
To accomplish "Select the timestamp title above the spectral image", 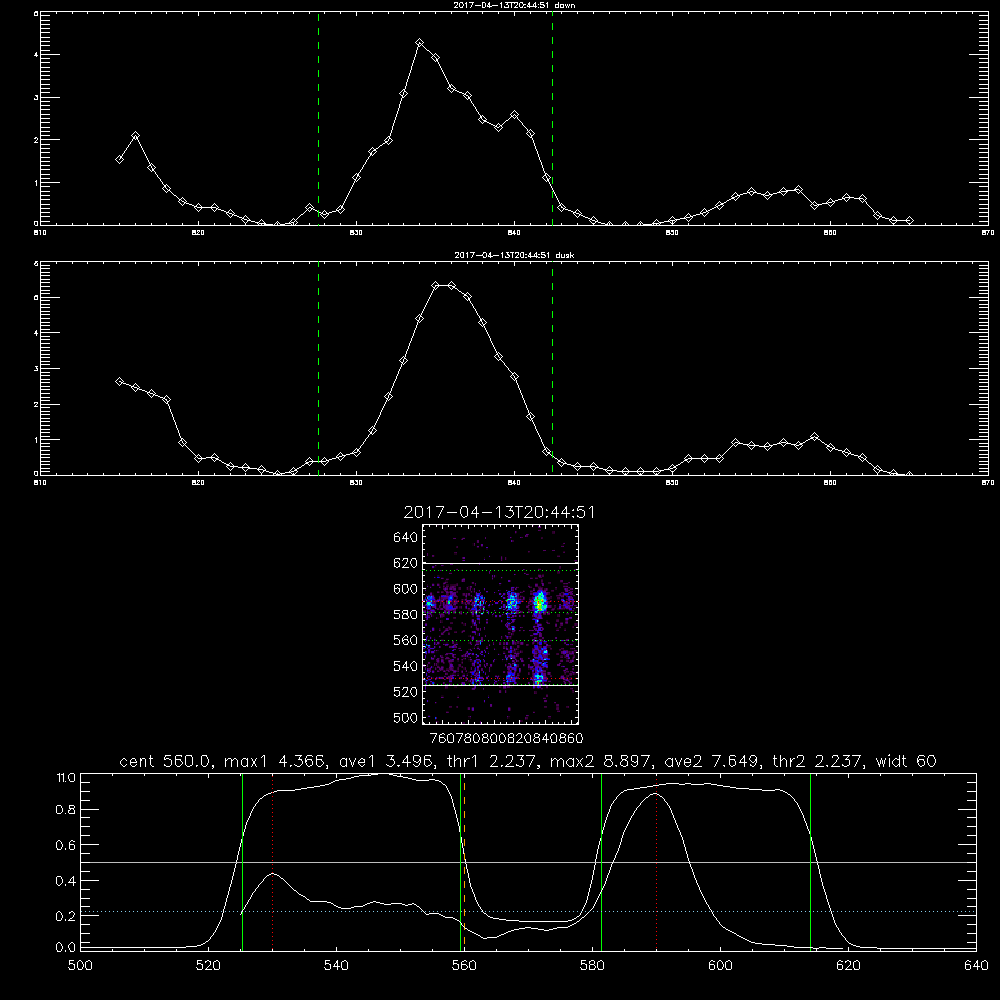I will (499, 513).
